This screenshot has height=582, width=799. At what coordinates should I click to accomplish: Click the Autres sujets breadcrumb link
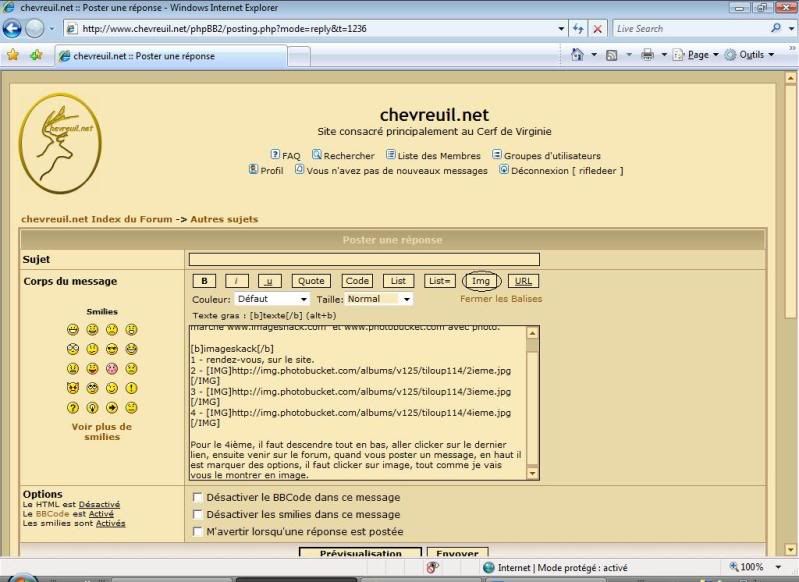tap(224, 219)
